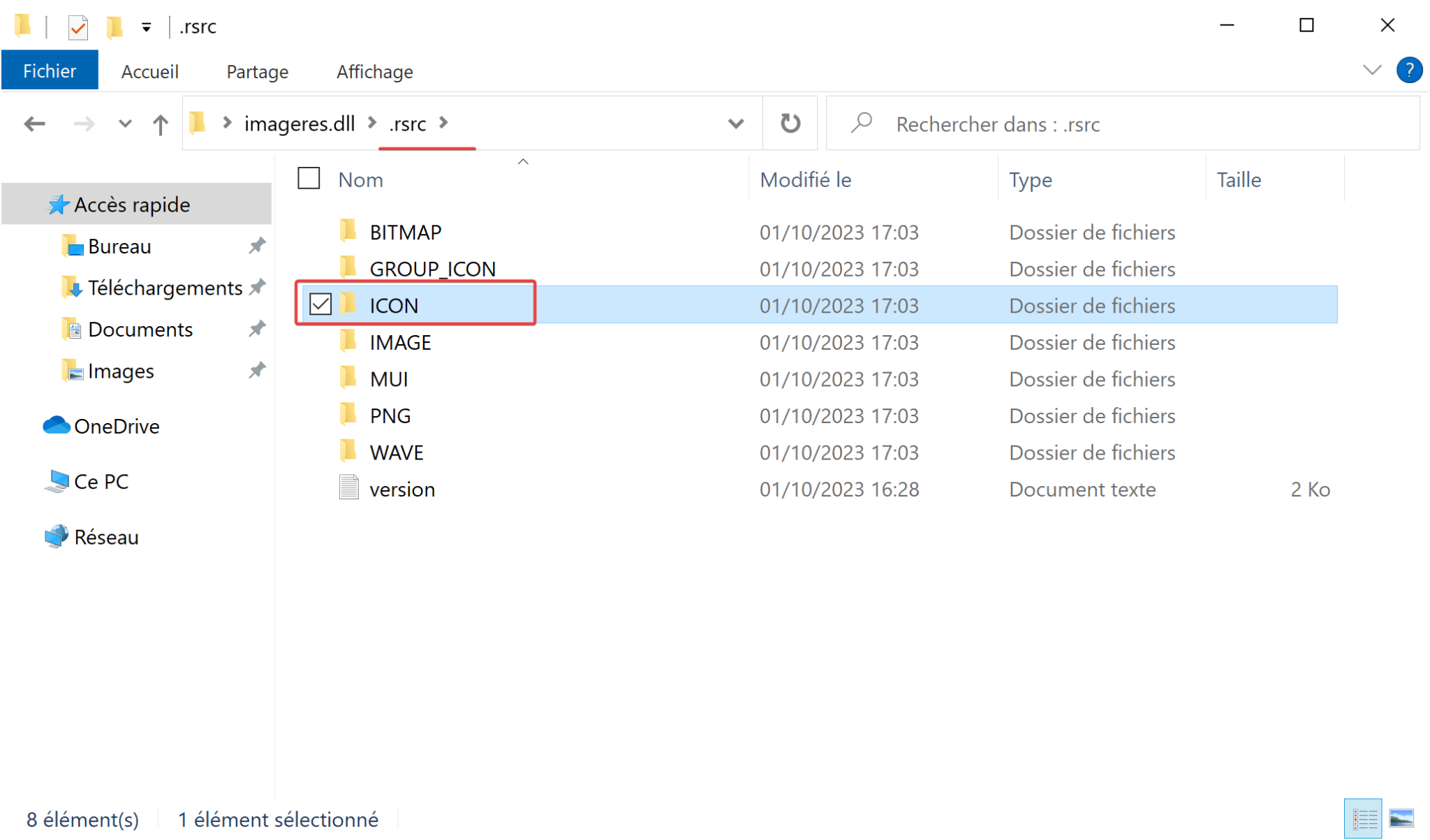Open the WAVE folder

point(396,452)
